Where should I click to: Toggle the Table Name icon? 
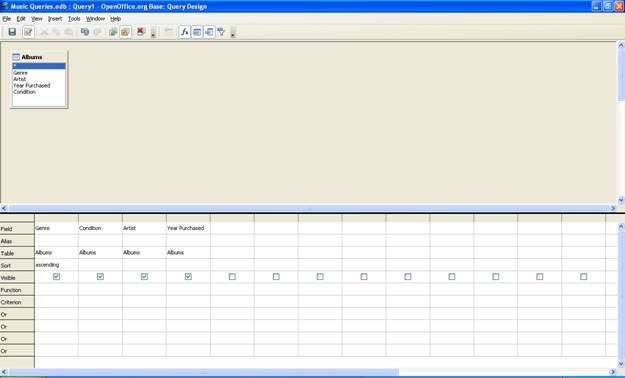[197, 32]
